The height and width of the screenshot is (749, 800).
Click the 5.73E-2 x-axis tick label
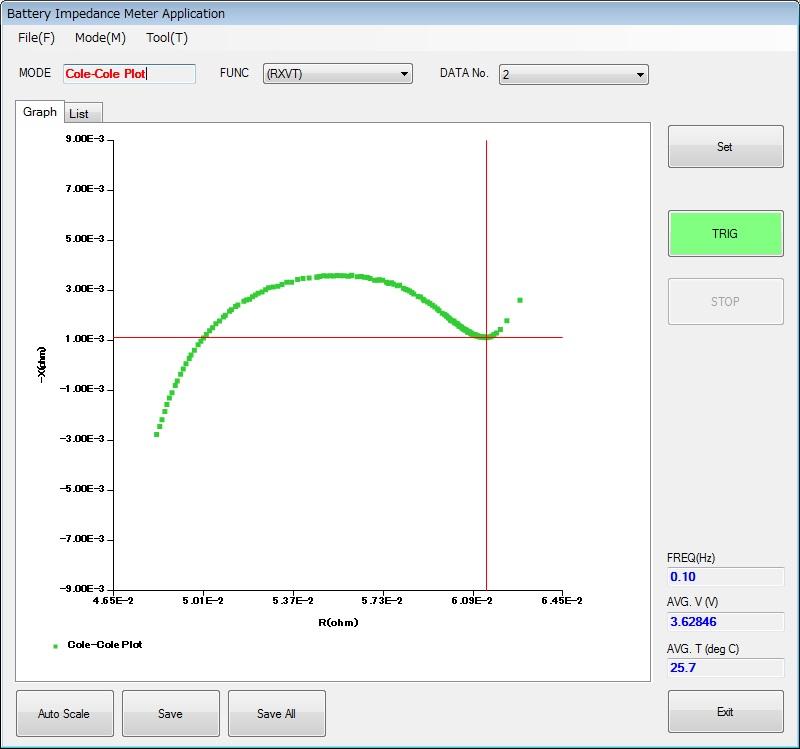click(x=382, y=601)
